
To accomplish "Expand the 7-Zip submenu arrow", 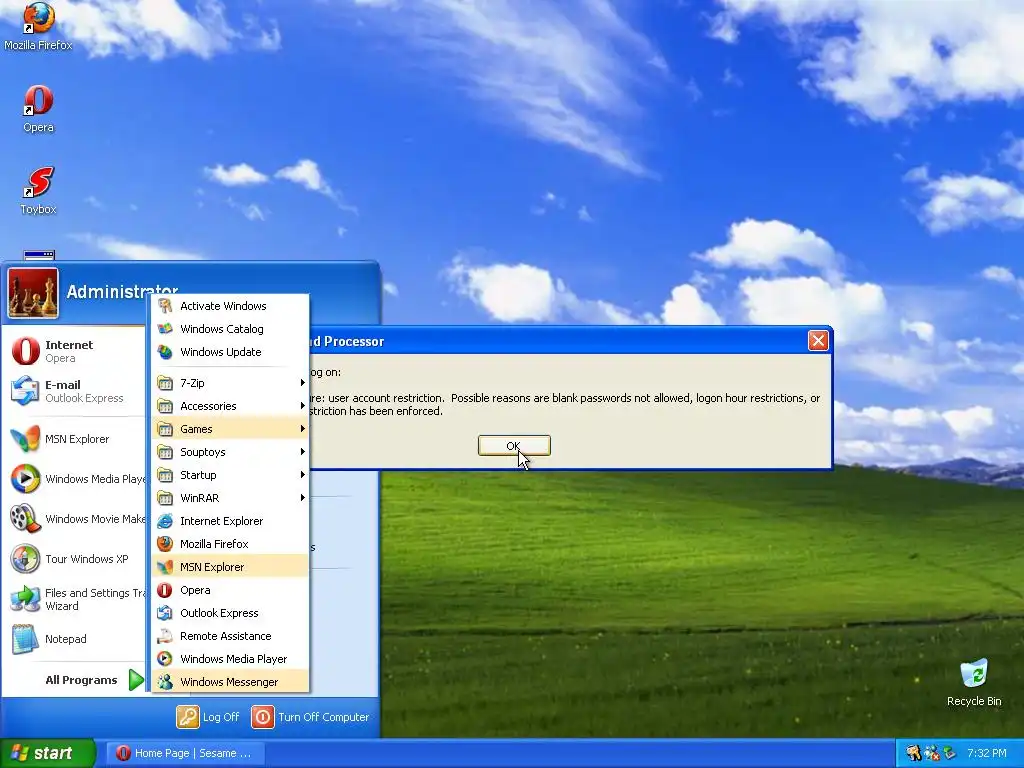I will click(x=302, y=383).
